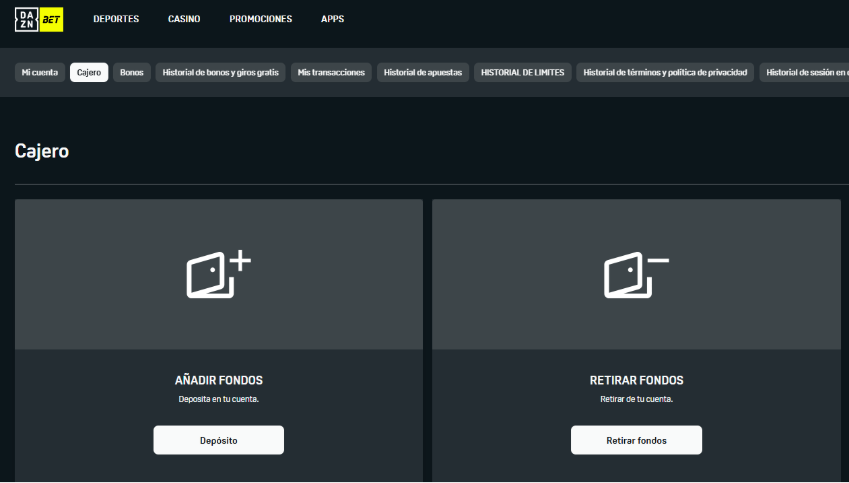Open Historial de bonos y giros gratis

pos(220,73)
